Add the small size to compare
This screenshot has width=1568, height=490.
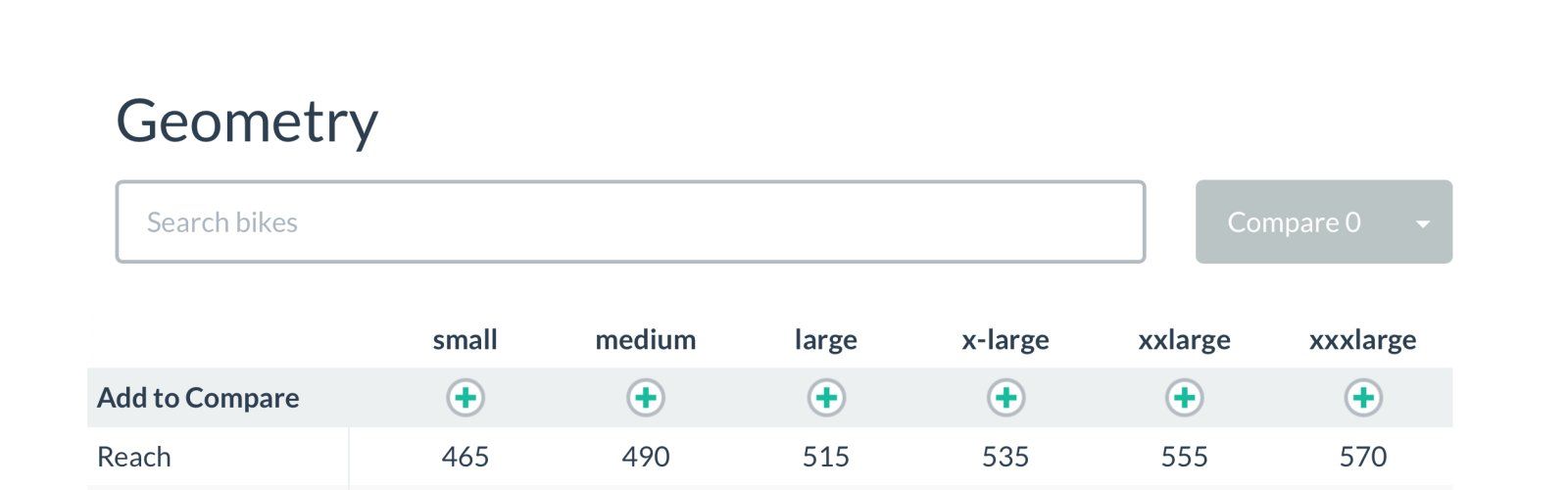click(x=465, y=398)
